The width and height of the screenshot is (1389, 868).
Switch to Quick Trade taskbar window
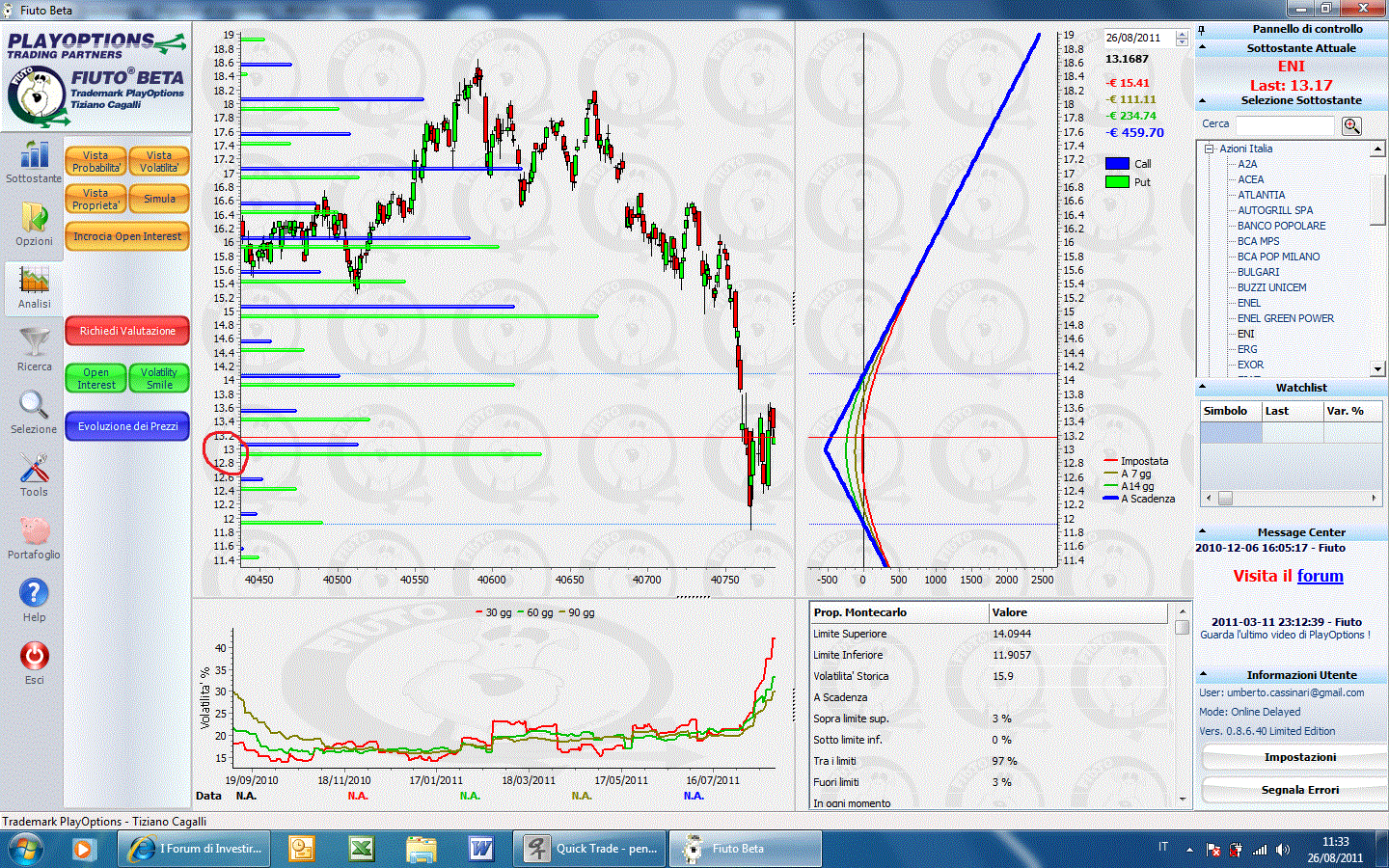tap(589, 849)
